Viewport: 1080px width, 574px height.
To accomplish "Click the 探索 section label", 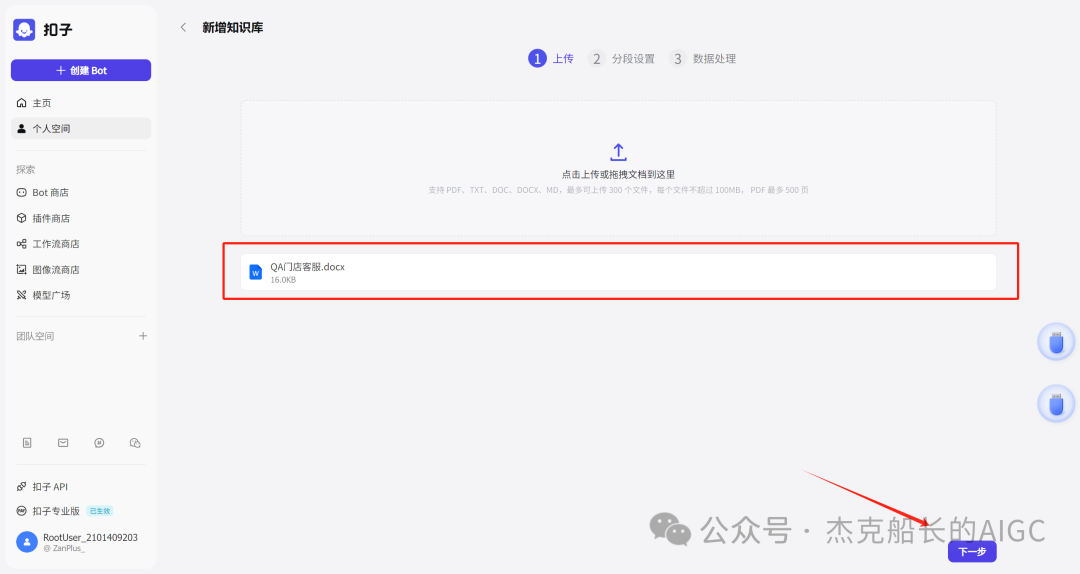I will click(x=25, y=170).
